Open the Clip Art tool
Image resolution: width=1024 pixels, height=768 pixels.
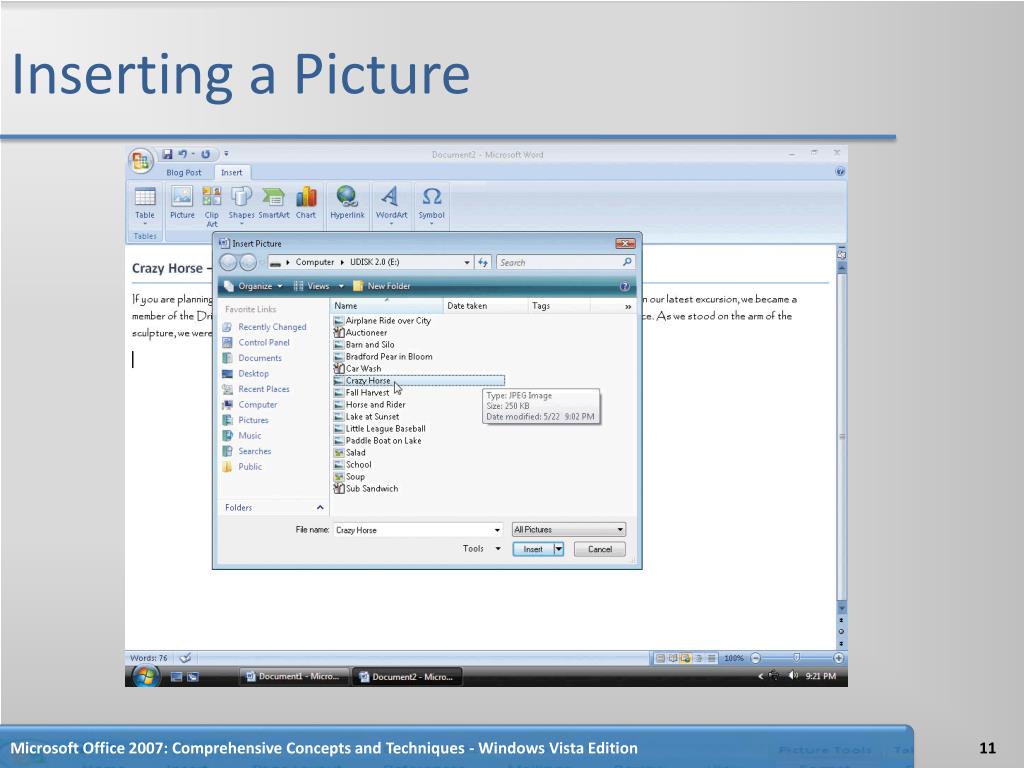(x=212, y=197)
